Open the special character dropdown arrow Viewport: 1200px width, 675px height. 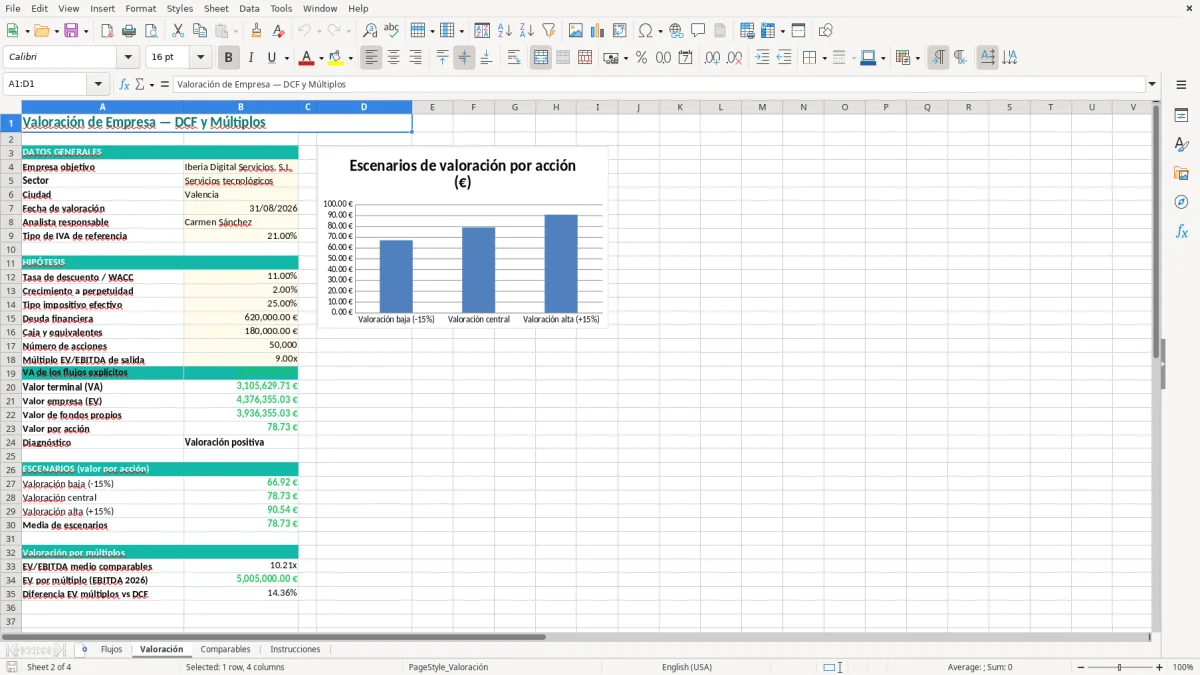[660, 31]
